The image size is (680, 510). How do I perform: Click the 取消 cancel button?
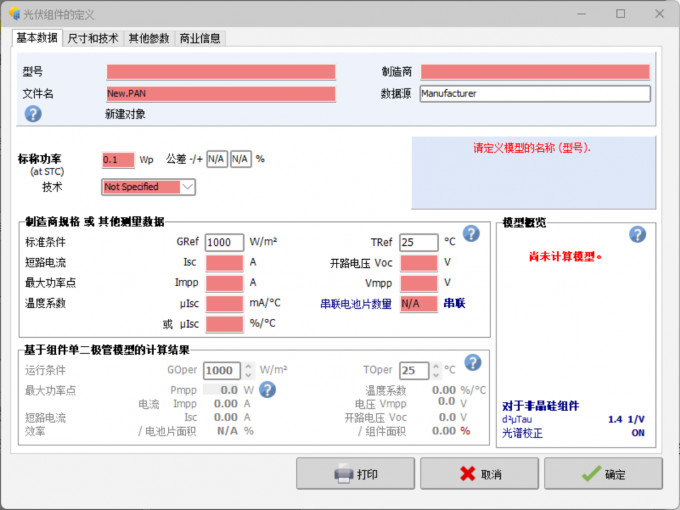pos(479,474)
